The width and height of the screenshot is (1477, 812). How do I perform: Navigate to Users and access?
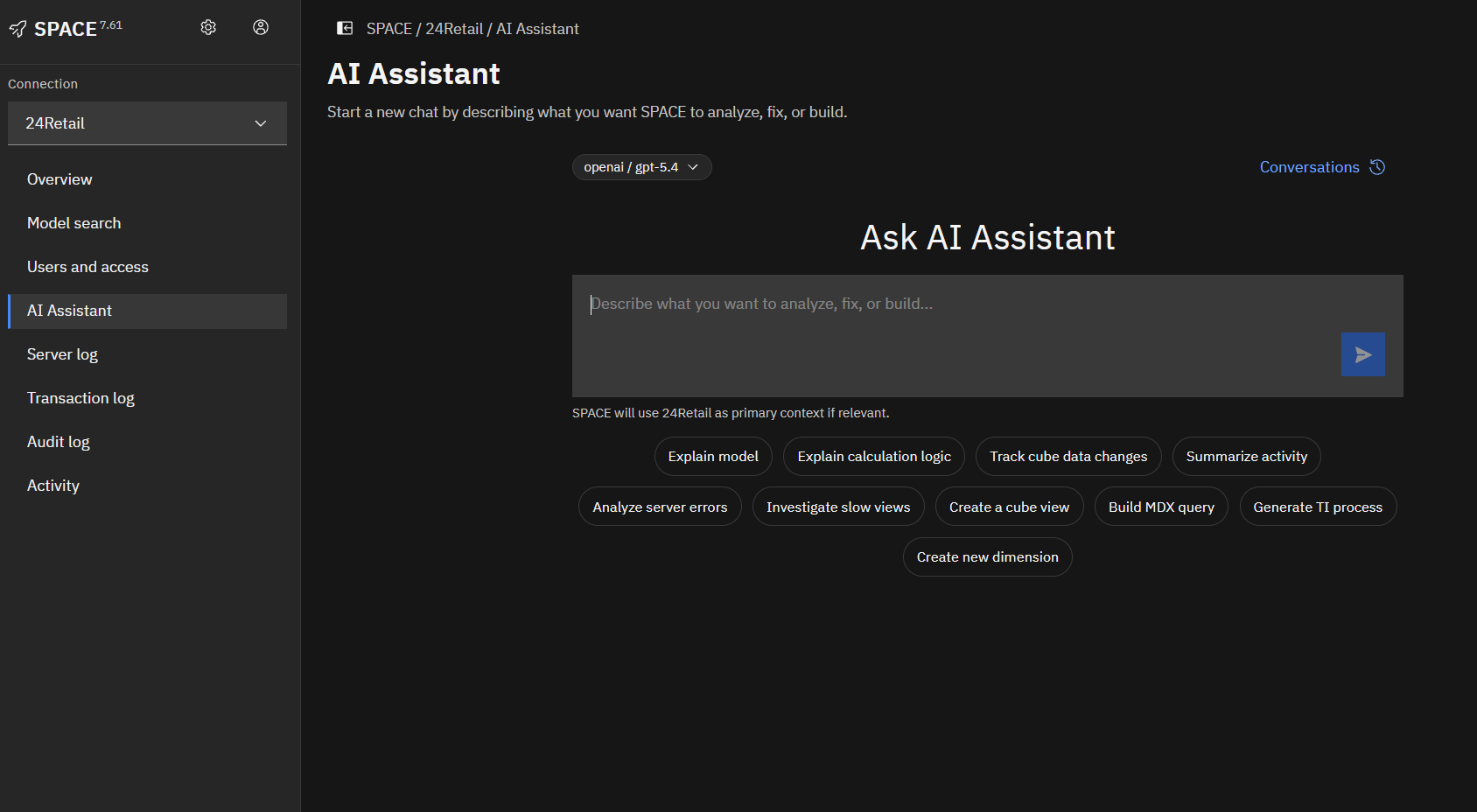coord(147,267)
